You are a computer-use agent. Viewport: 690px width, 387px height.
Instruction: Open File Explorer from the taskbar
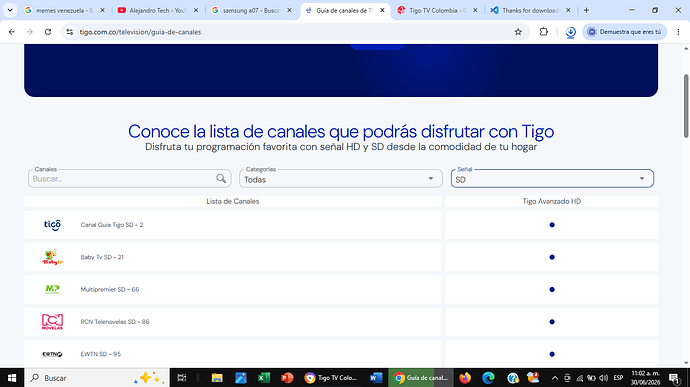click(217, 378)
